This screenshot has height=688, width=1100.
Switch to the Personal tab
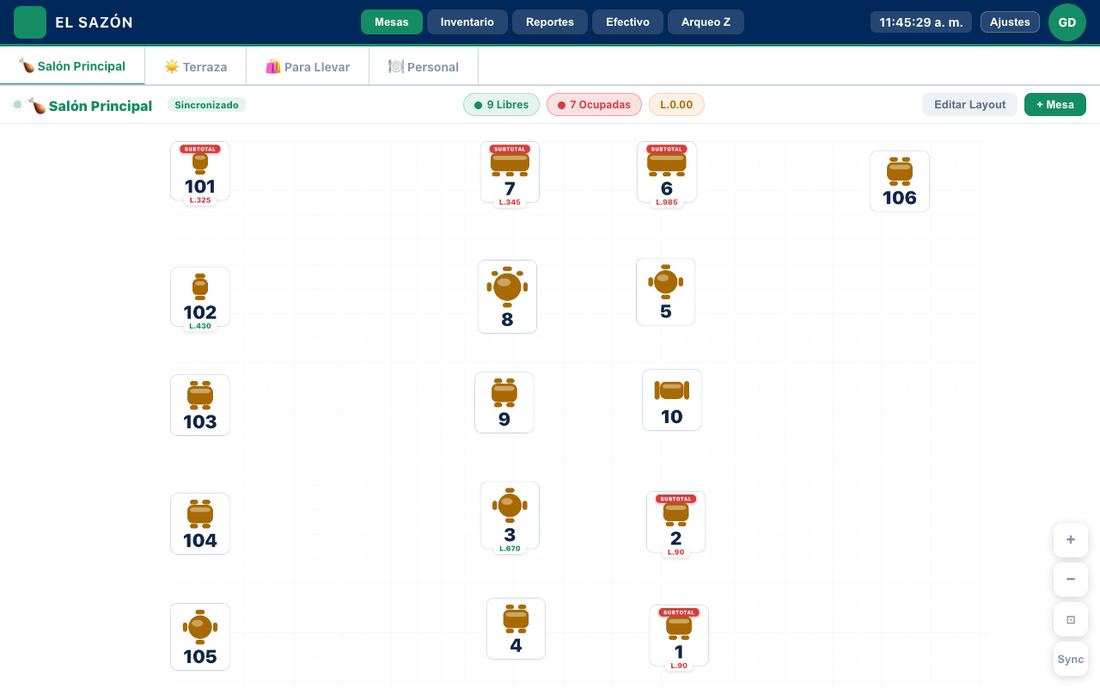click(x=424, y=67)
